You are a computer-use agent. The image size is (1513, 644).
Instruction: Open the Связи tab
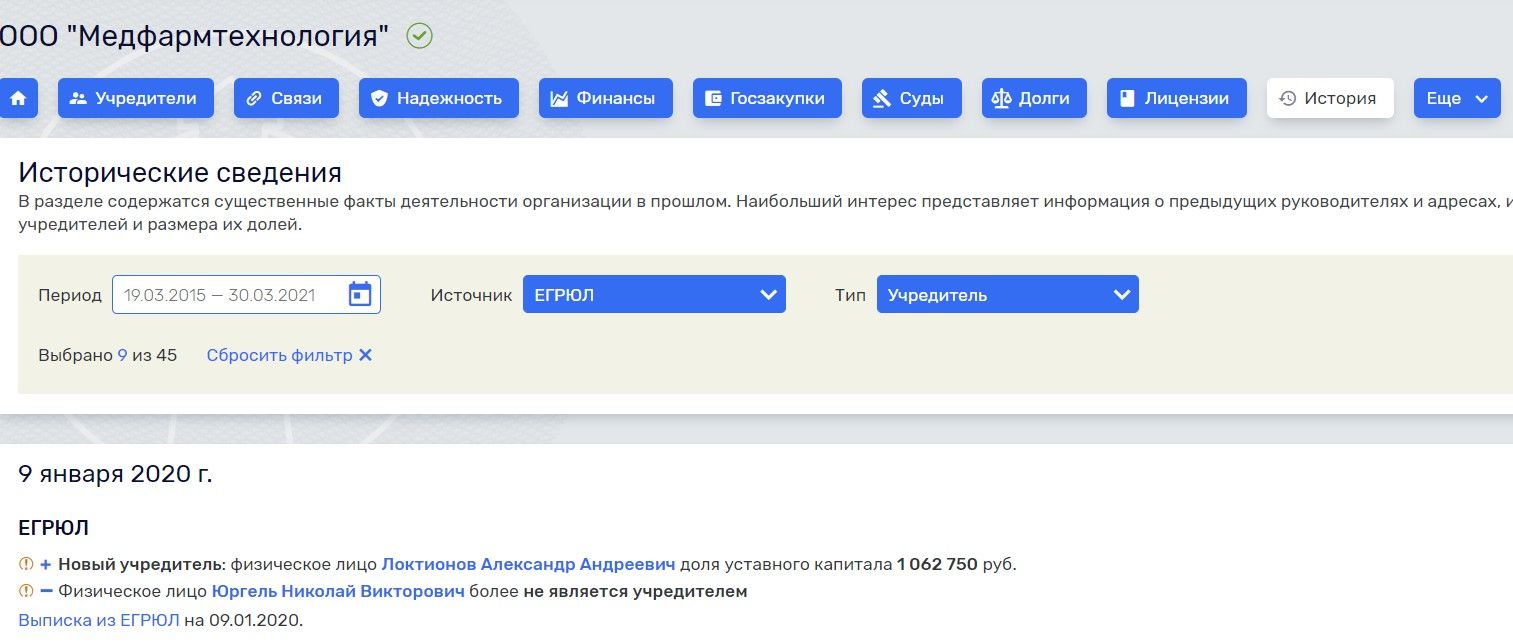pyautogui.click(x=286, y=98)
